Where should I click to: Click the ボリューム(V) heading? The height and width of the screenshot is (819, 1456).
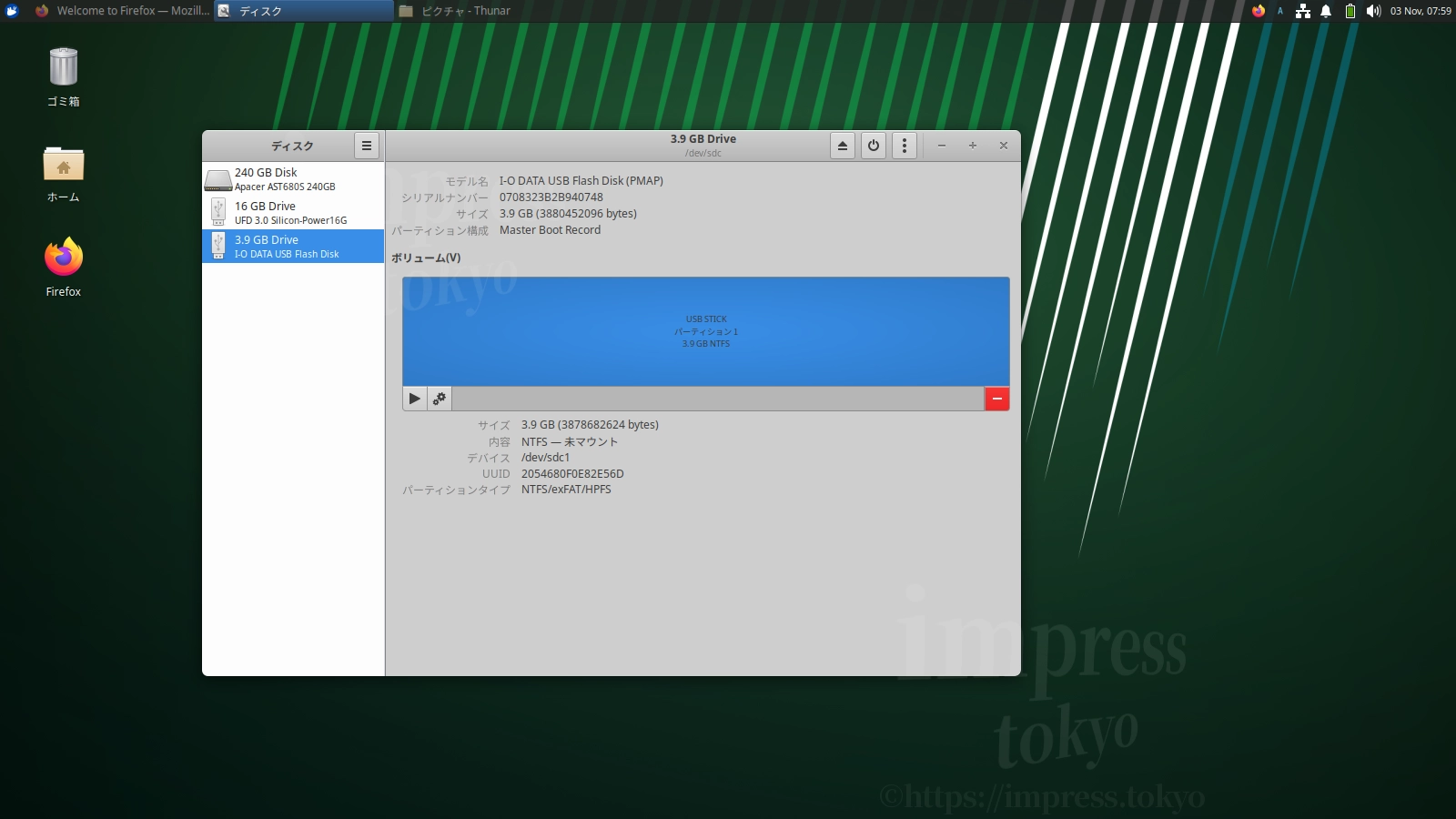tap(426, 258)
